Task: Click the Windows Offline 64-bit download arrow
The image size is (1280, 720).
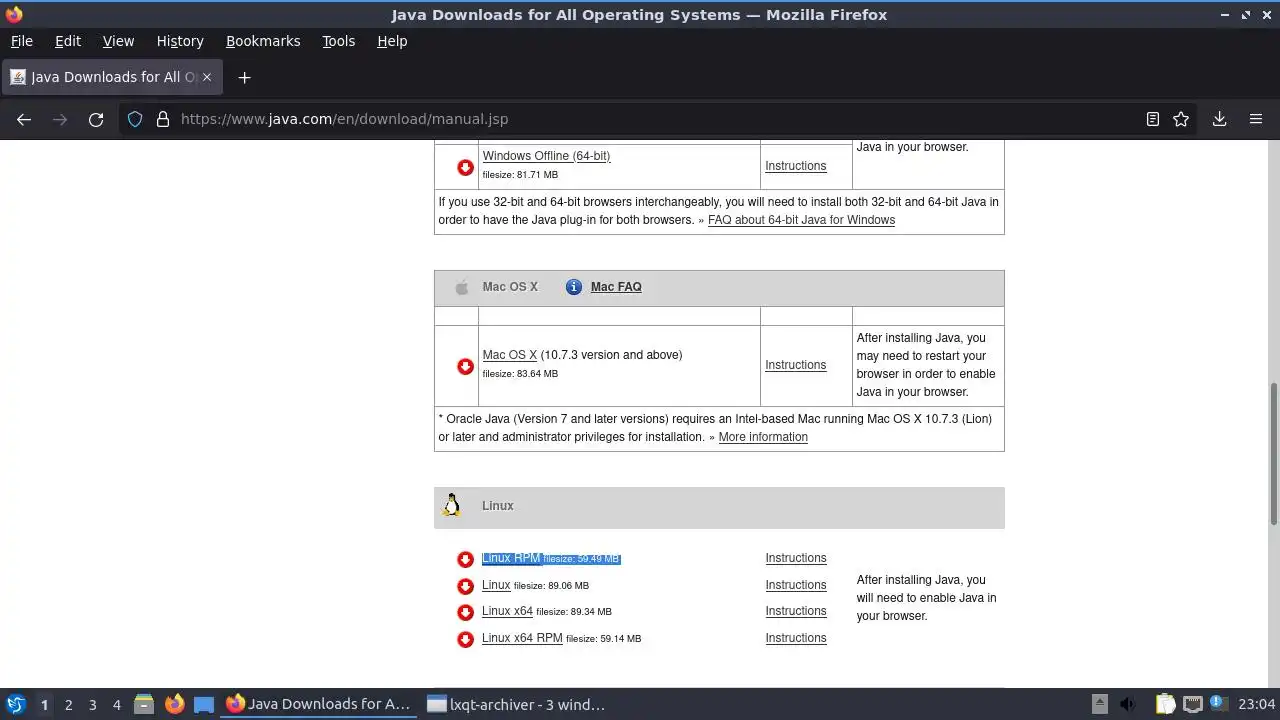Action: coord(465,167)
